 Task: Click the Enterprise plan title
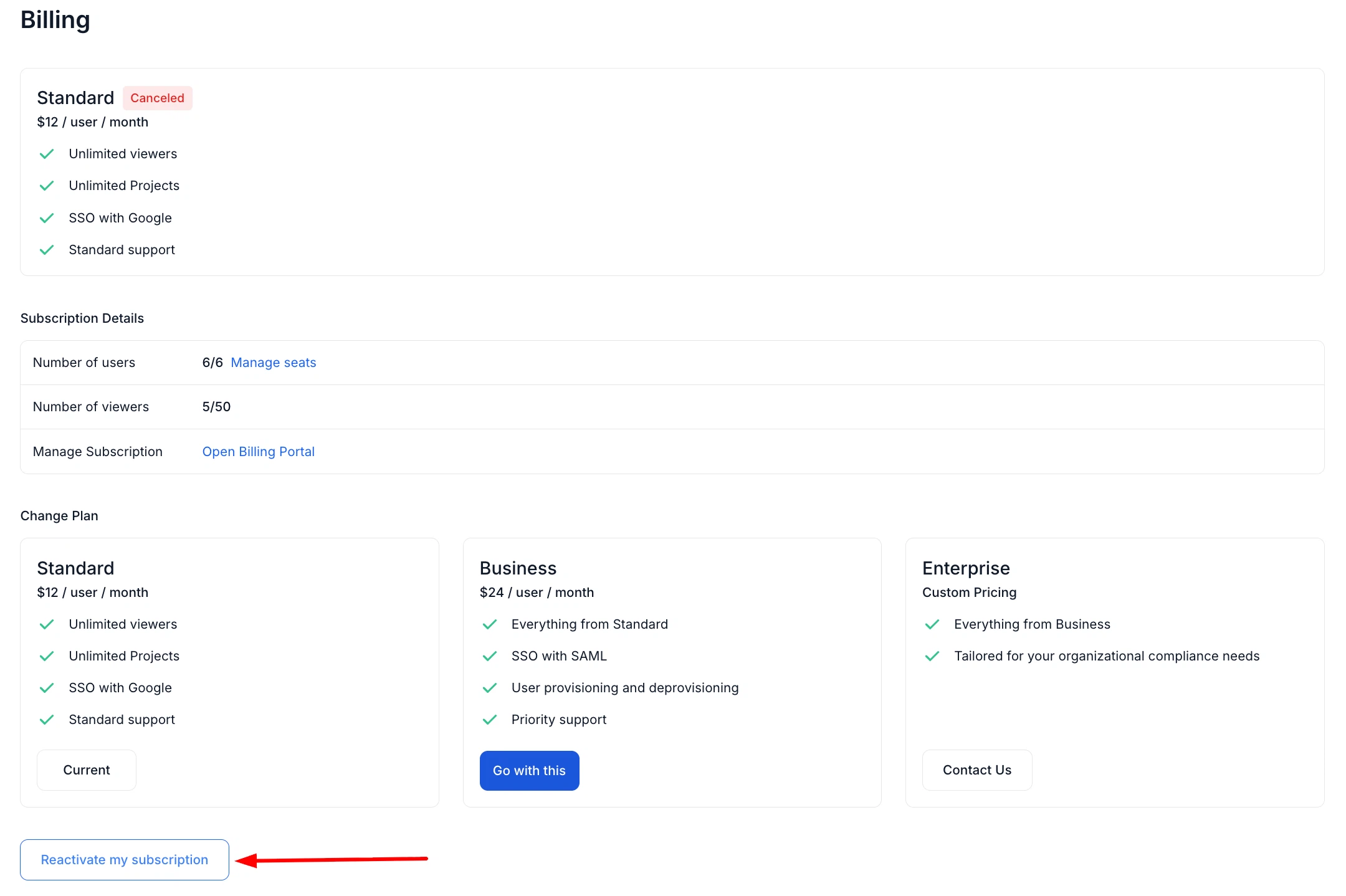pyautogui.click(x=966, y=568)
